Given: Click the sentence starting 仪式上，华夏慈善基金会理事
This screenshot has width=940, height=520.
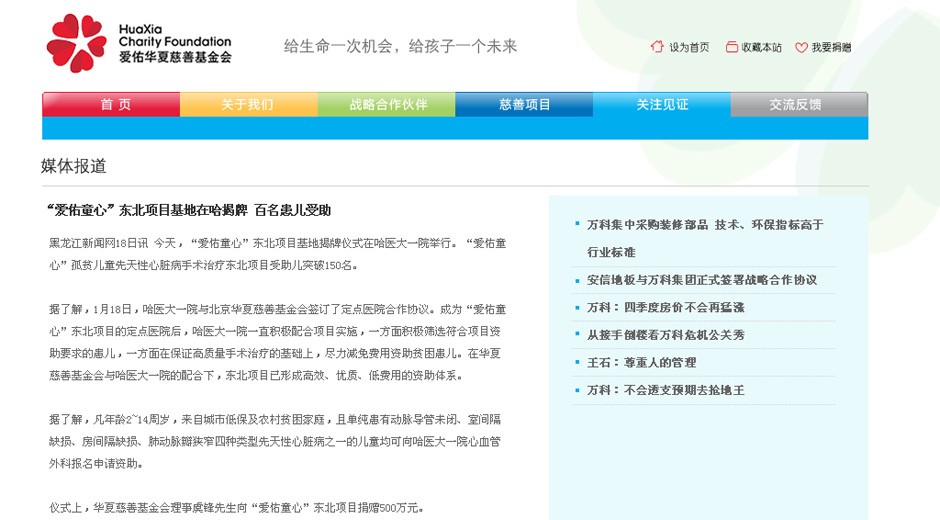Looking at the screenshot, I should click(x=237, y=508).
